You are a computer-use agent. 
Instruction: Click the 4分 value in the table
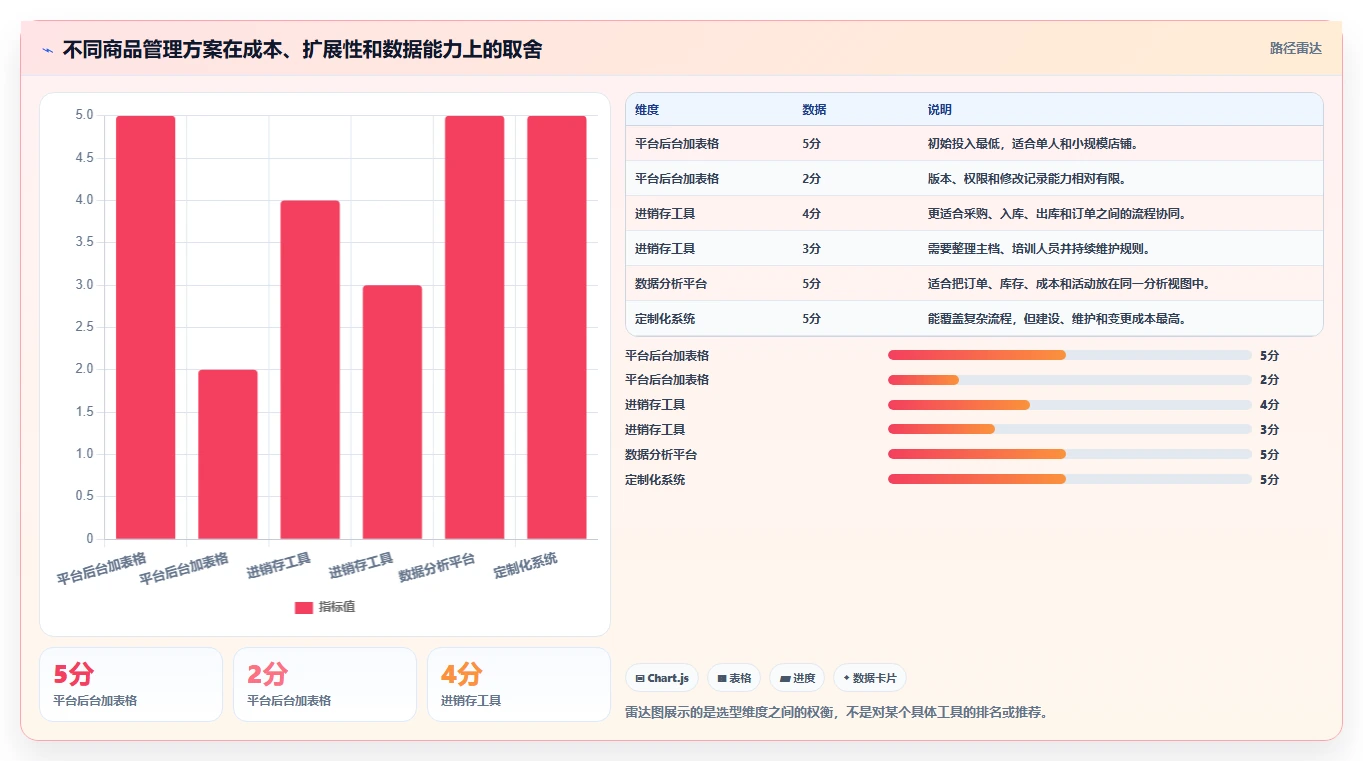pos(811,214)
